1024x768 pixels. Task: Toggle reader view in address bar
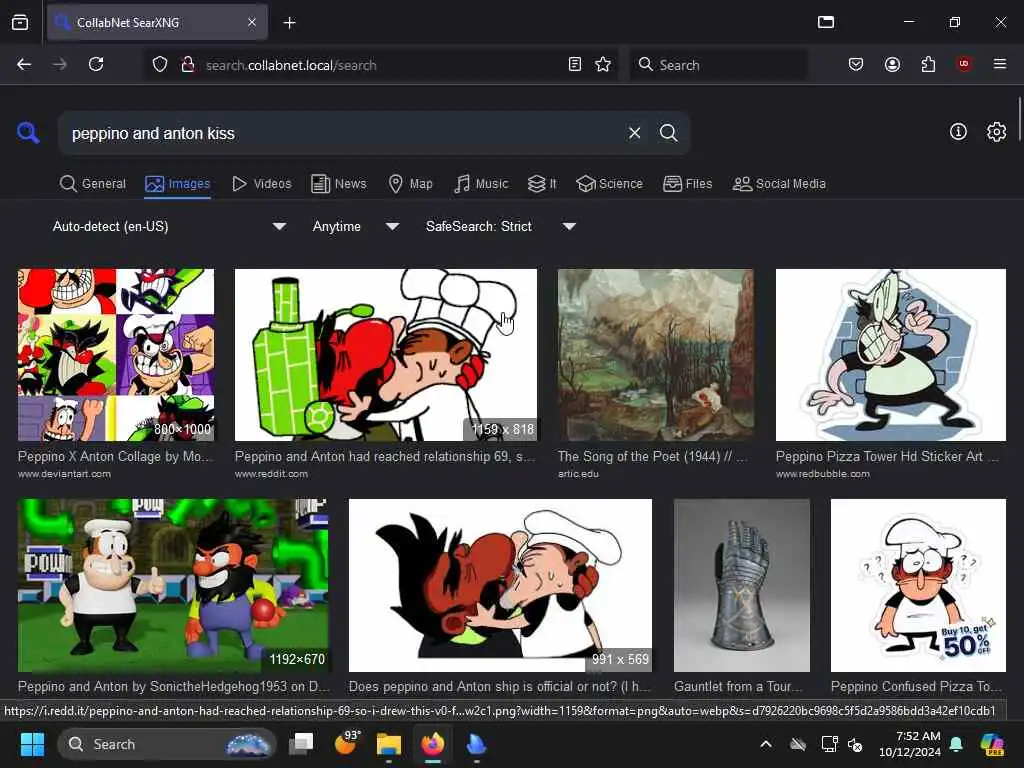click(575, 64)
